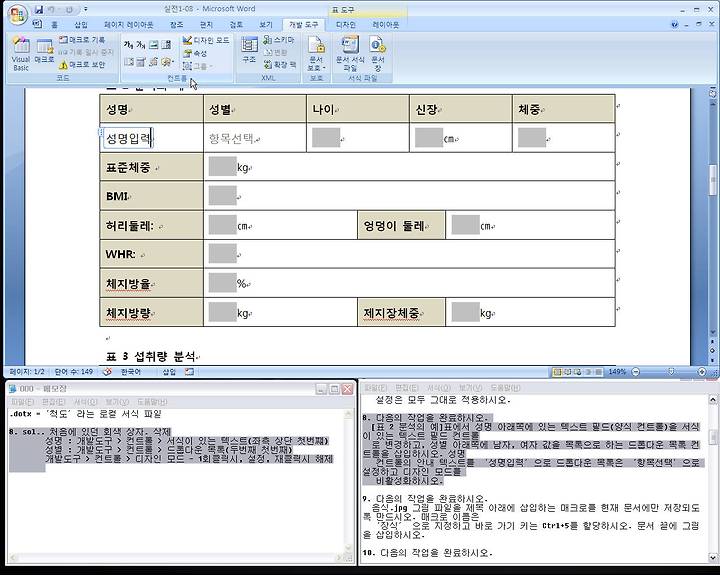Insert a plain text content control
Viewport: 720px width, 576px height.
[141, 45]
